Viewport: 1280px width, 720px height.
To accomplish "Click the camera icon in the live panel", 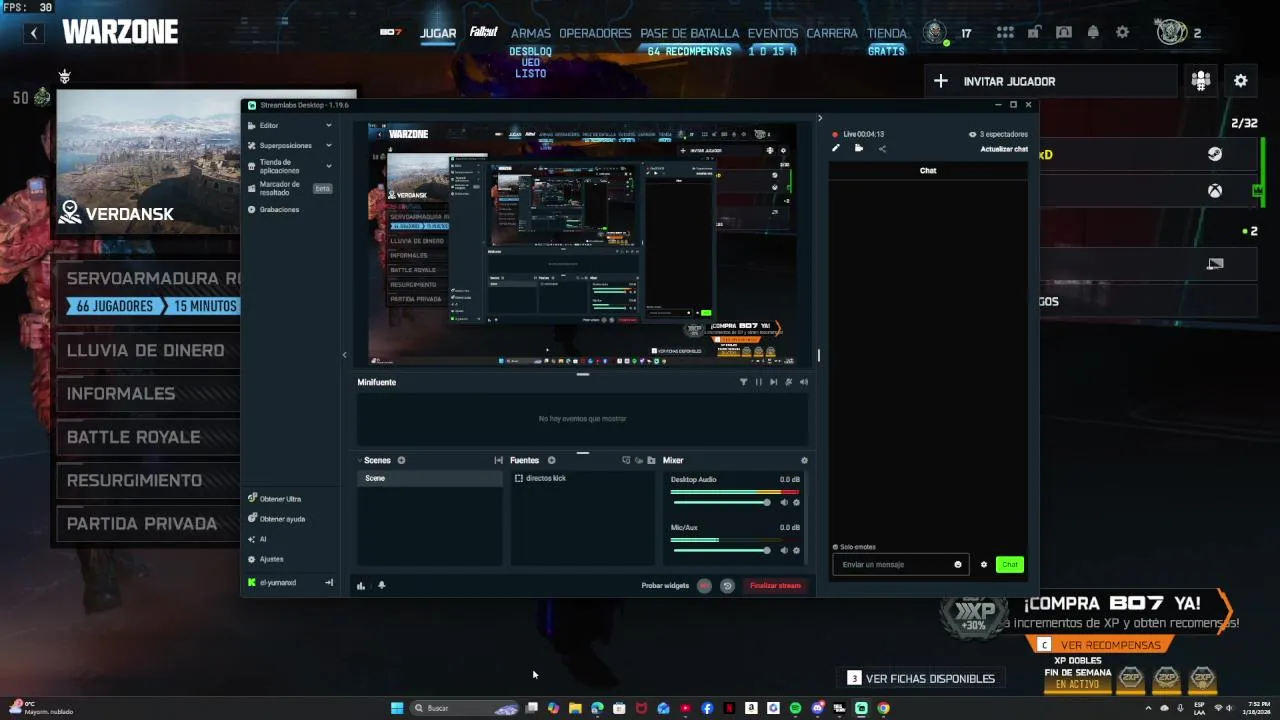I will 858,148.
